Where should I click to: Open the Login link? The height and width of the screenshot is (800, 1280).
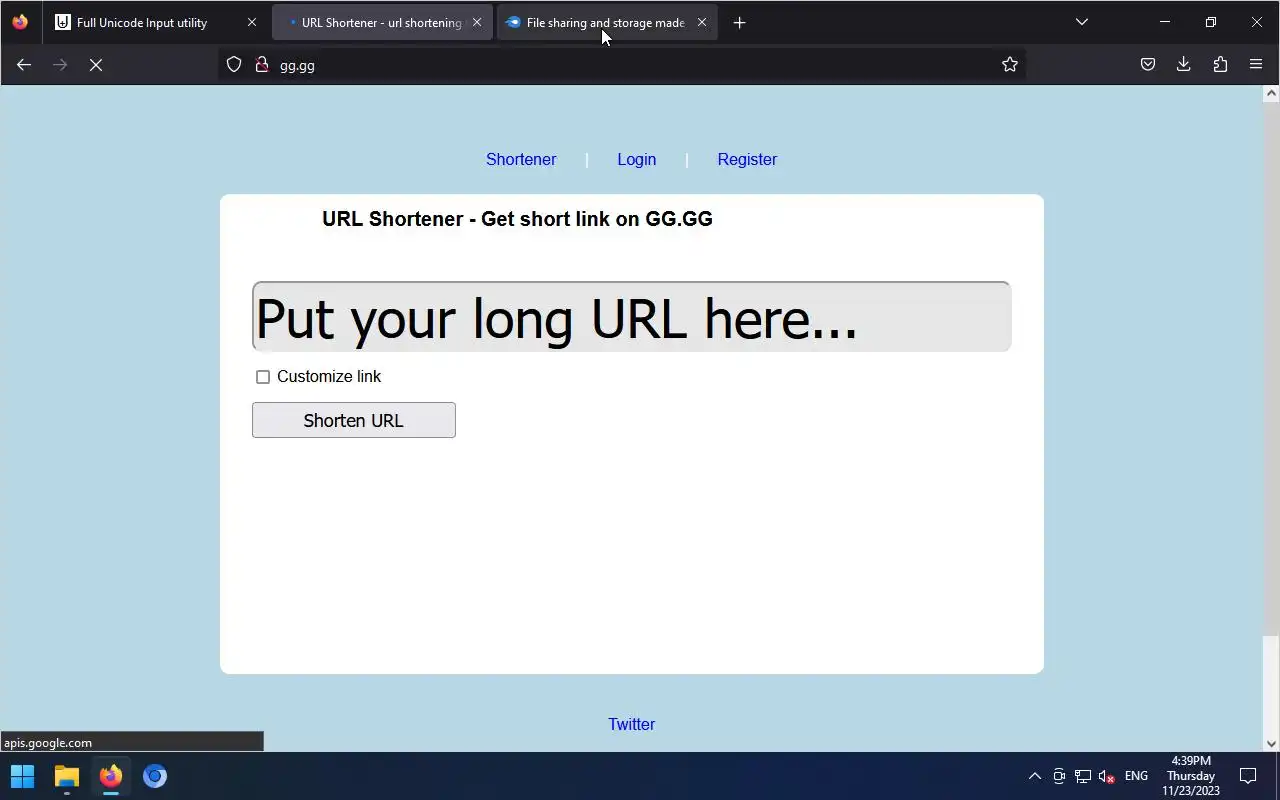pyautogui.click(x=637, y=159)
